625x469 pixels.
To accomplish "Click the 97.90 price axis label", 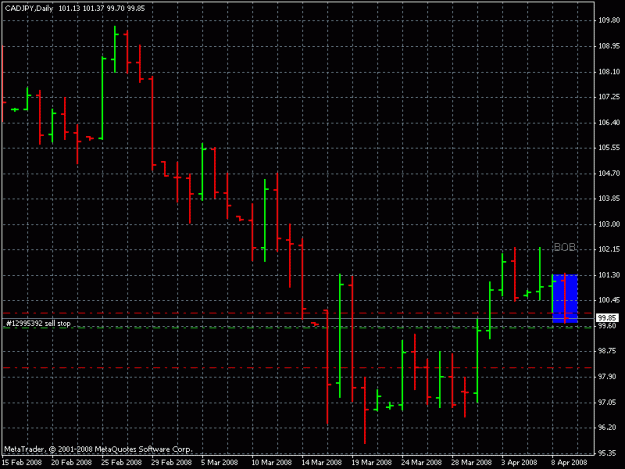I will 609,377.
